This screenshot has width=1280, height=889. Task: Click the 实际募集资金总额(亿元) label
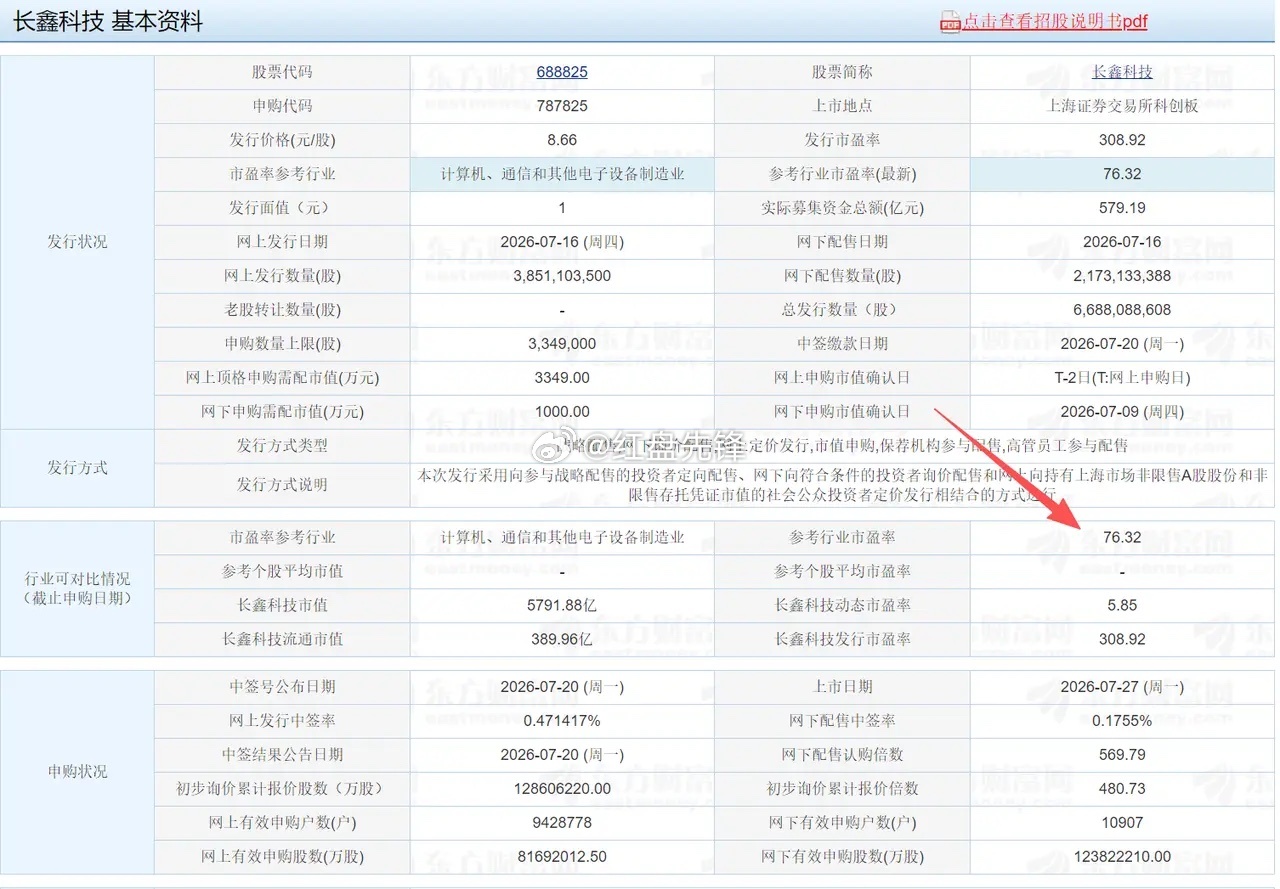point(843,208)
